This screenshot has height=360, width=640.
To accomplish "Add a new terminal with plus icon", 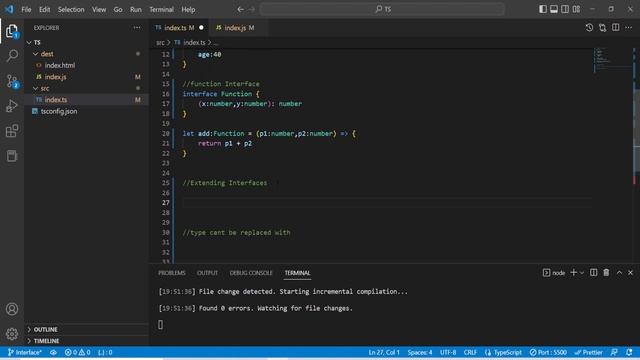I will click(573, 273).
